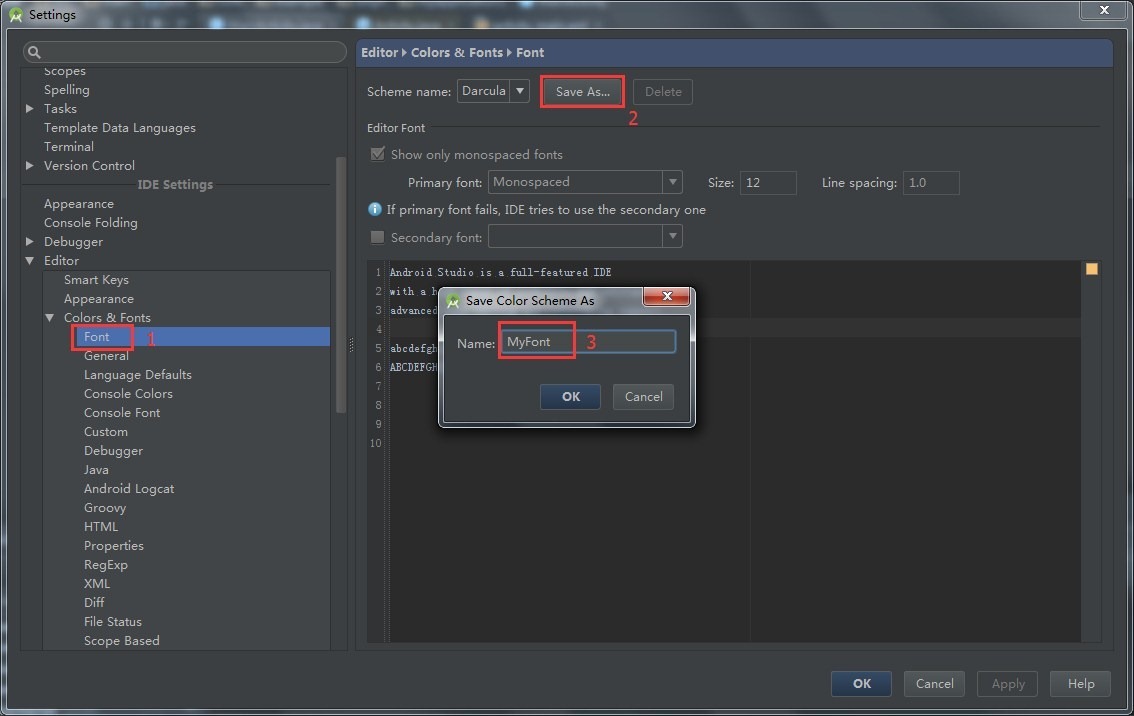Click the search magnifier icon in settings

[x=34, y=53]
